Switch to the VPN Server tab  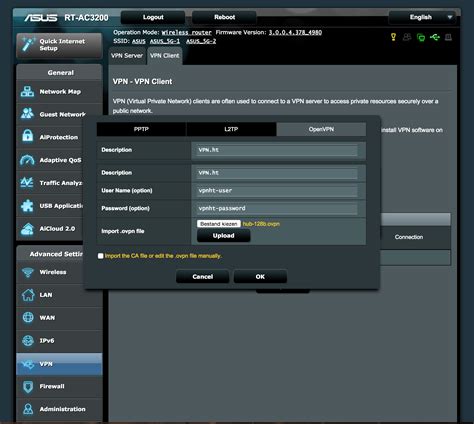pyautogui.click(x=127, y=56)
